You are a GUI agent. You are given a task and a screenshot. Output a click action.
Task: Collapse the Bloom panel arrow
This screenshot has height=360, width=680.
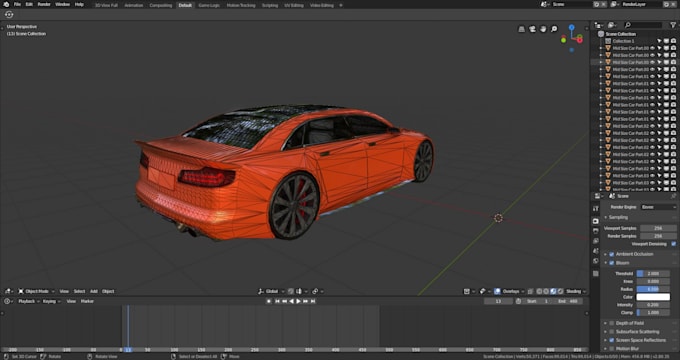click(605, 263)
